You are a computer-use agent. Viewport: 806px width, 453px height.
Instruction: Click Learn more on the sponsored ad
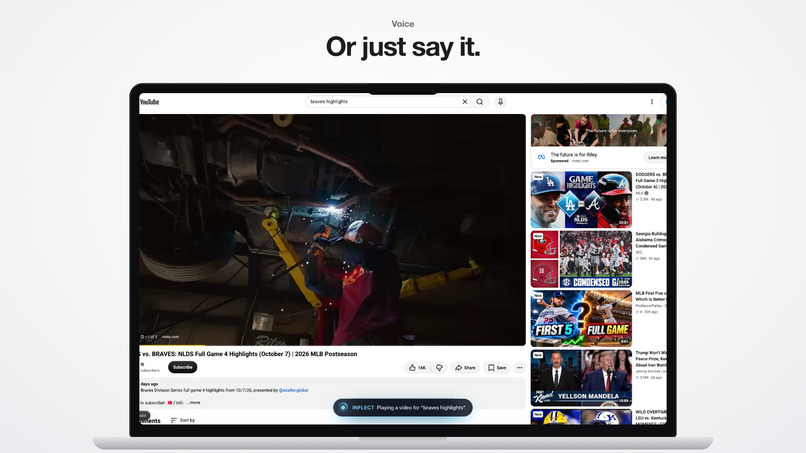pos(655,157)
